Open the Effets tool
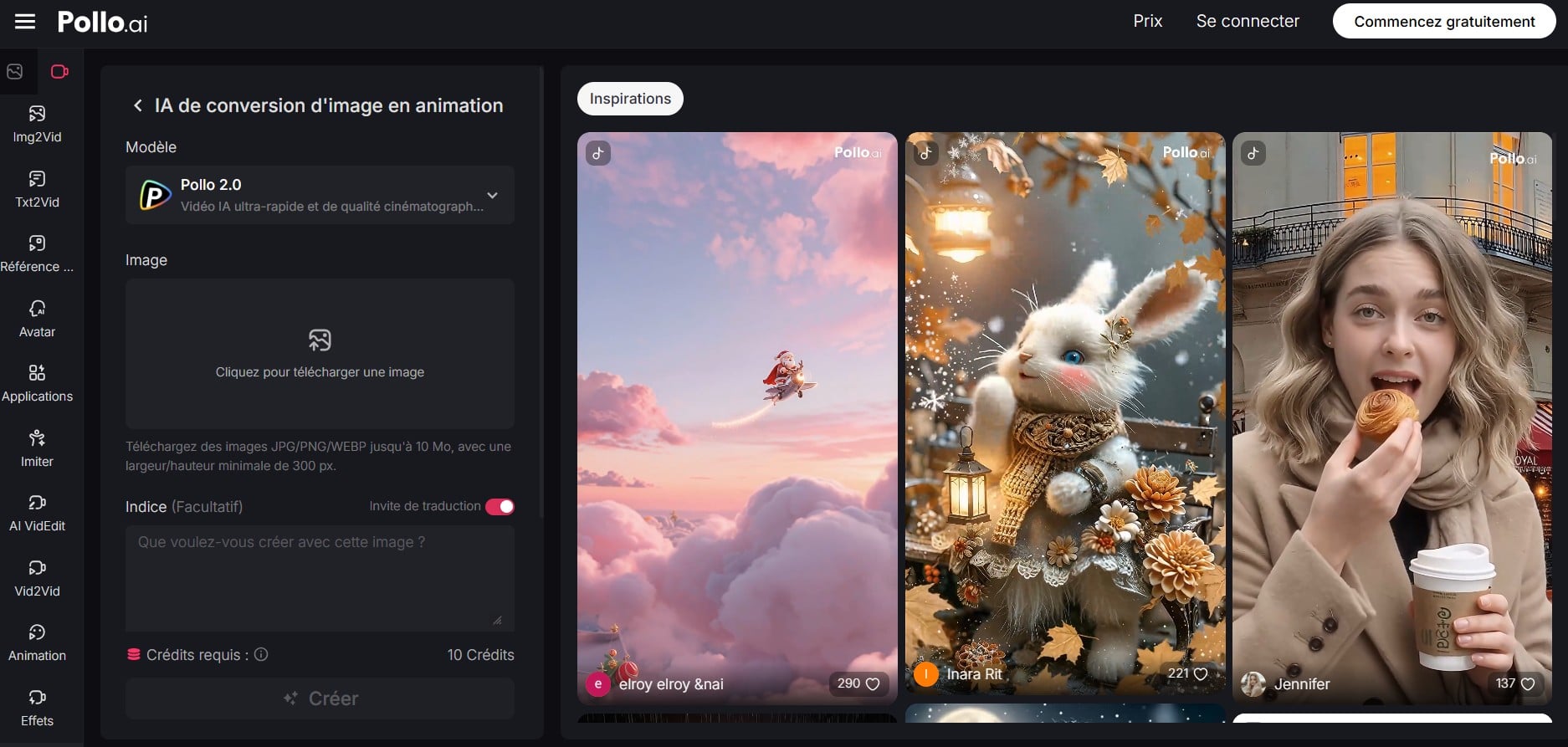1568x747 pixels. (37, 708)
